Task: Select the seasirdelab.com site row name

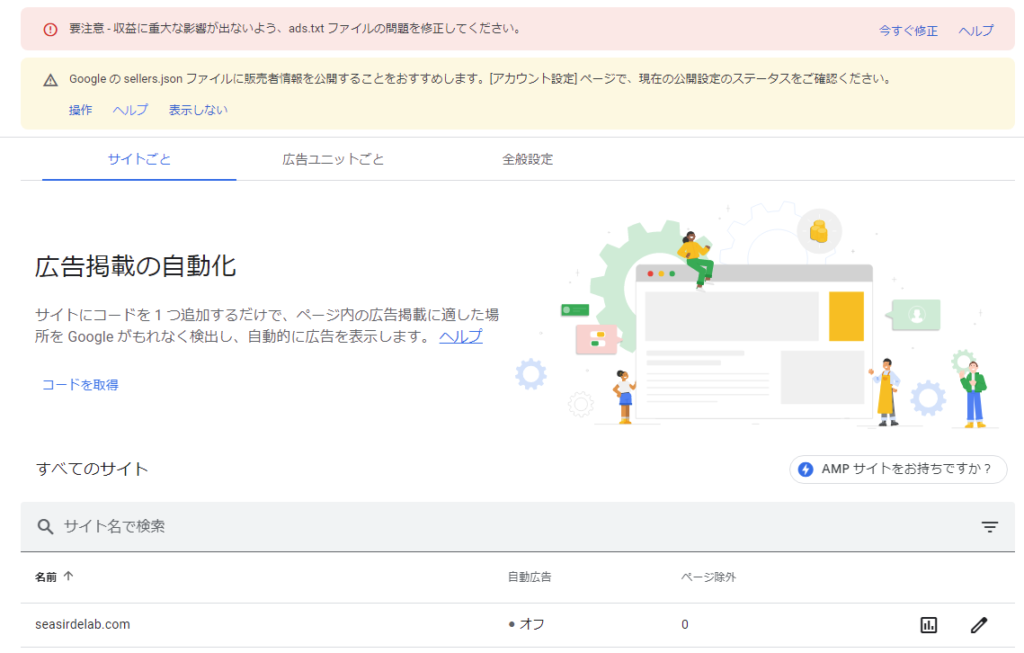Action: (x=82, y=624)
